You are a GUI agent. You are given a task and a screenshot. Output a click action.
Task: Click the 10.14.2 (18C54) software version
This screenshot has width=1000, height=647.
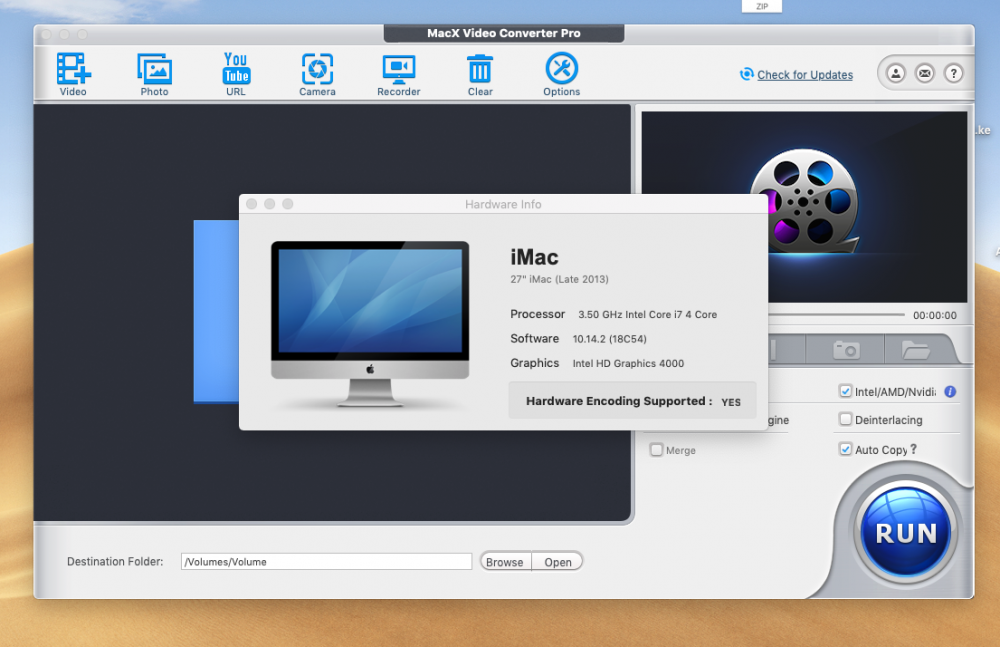point(610,339)
